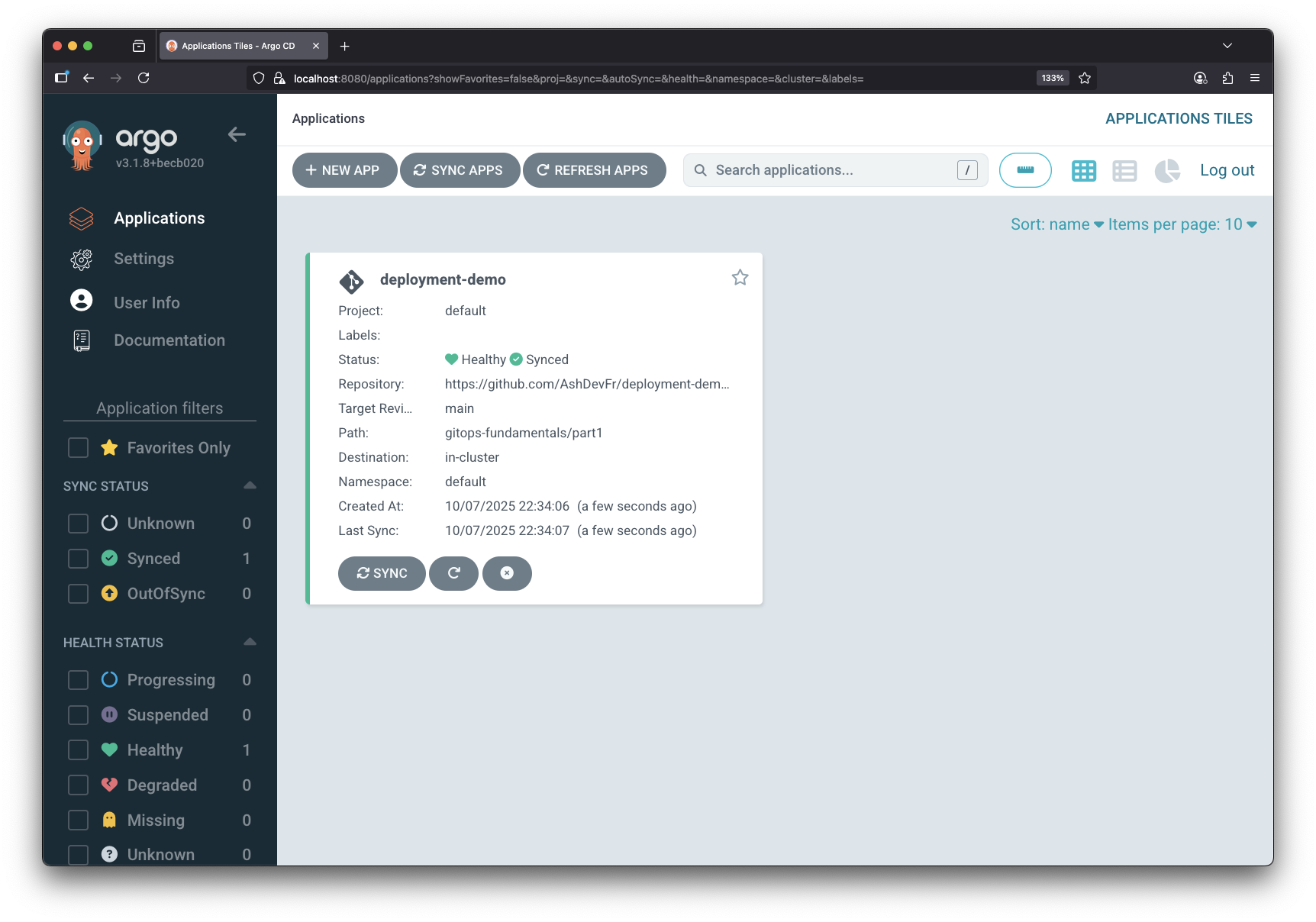Check the Degraded filter checkbox
The width and height of the screenshot is (1316, 922).
tap(78, 785)
